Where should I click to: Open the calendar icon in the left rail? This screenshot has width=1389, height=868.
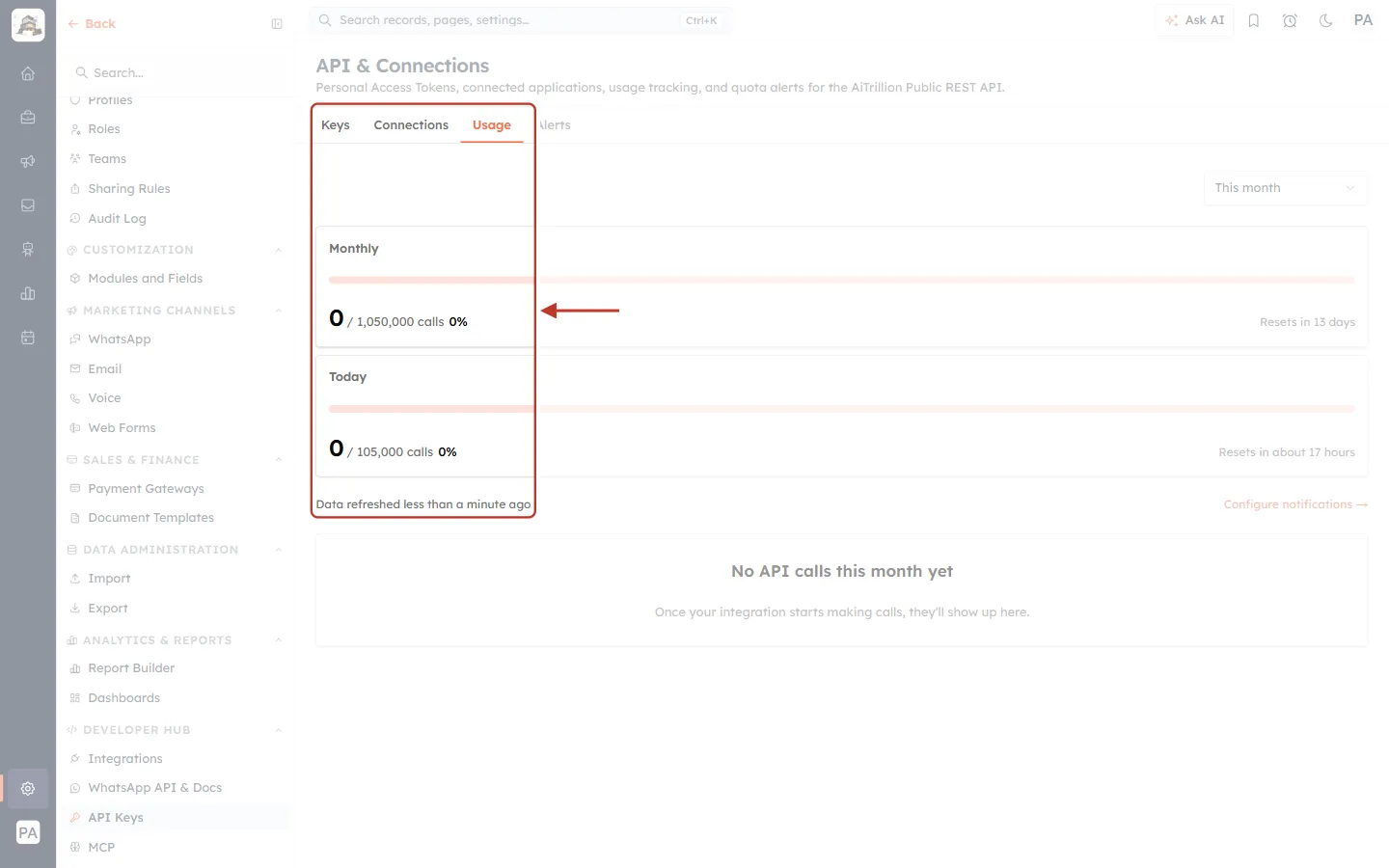[x=28, y=338]
